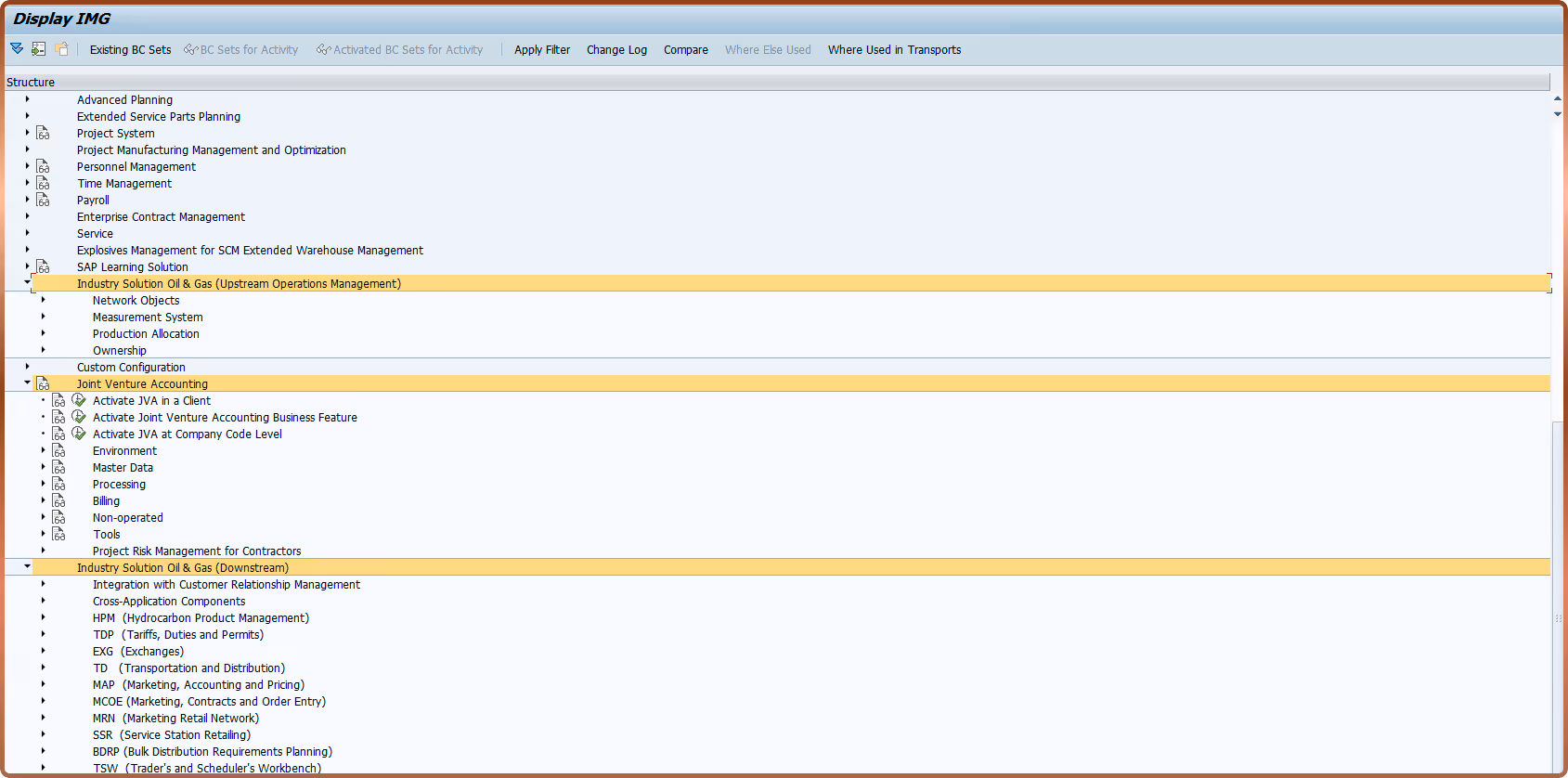Click the Compare toolbar button

(x=686, y=50)
